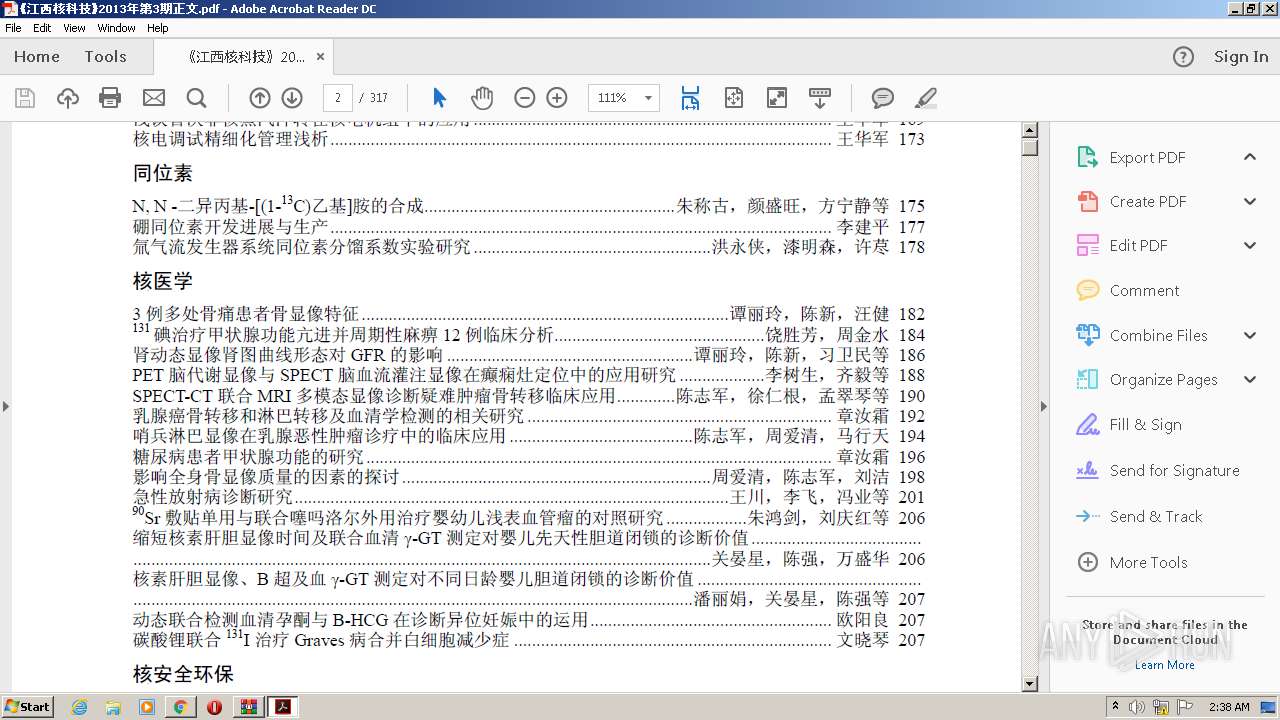Open Opera browser from taskbar

coord(214,707)
